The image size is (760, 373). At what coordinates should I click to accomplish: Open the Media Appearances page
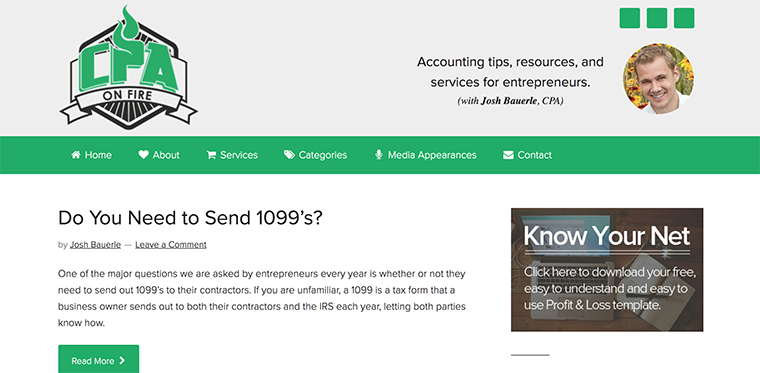(x=426, y=155)
